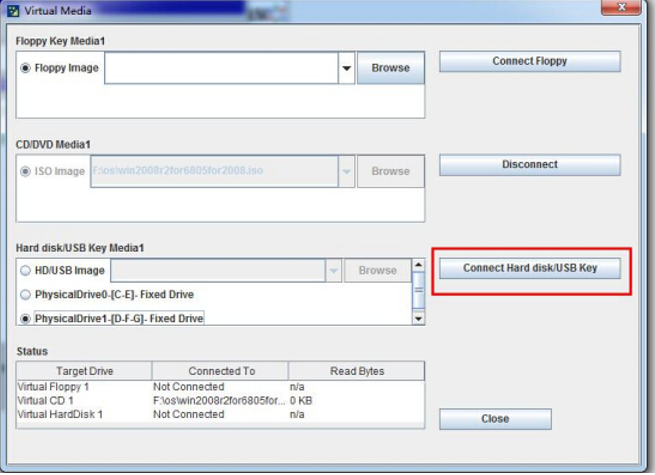The height and width of the screenshot is (475, 655).
Task: Expand the HD/USB Image dropdown arrow
Action: tap(333, 271)
